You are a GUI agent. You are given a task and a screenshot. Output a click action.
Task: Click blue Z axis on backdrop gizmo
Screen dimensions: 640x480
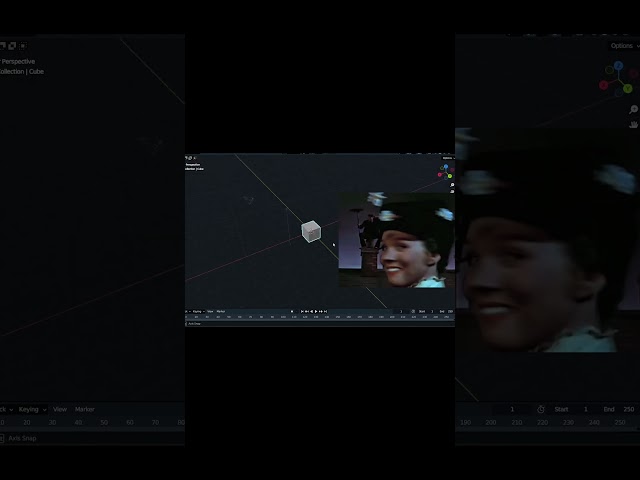(619, 66)
